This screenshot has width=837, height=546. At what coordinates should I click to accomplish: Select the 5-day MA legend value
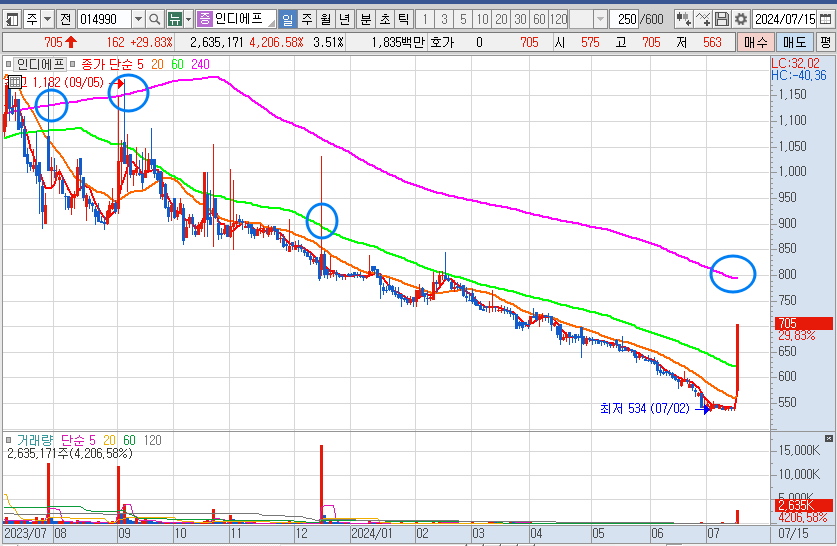(140, 65)
